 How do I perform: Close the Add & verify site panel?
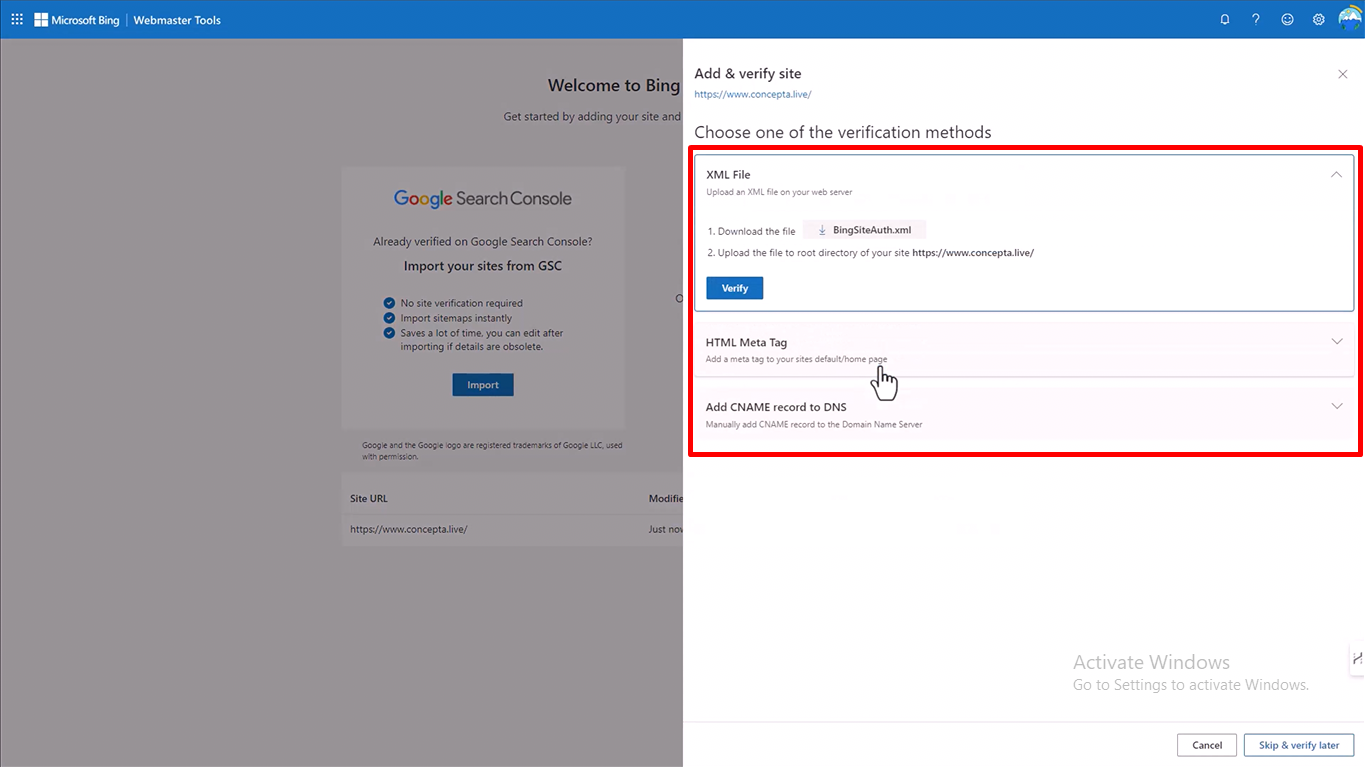(x=1343, y=74)
